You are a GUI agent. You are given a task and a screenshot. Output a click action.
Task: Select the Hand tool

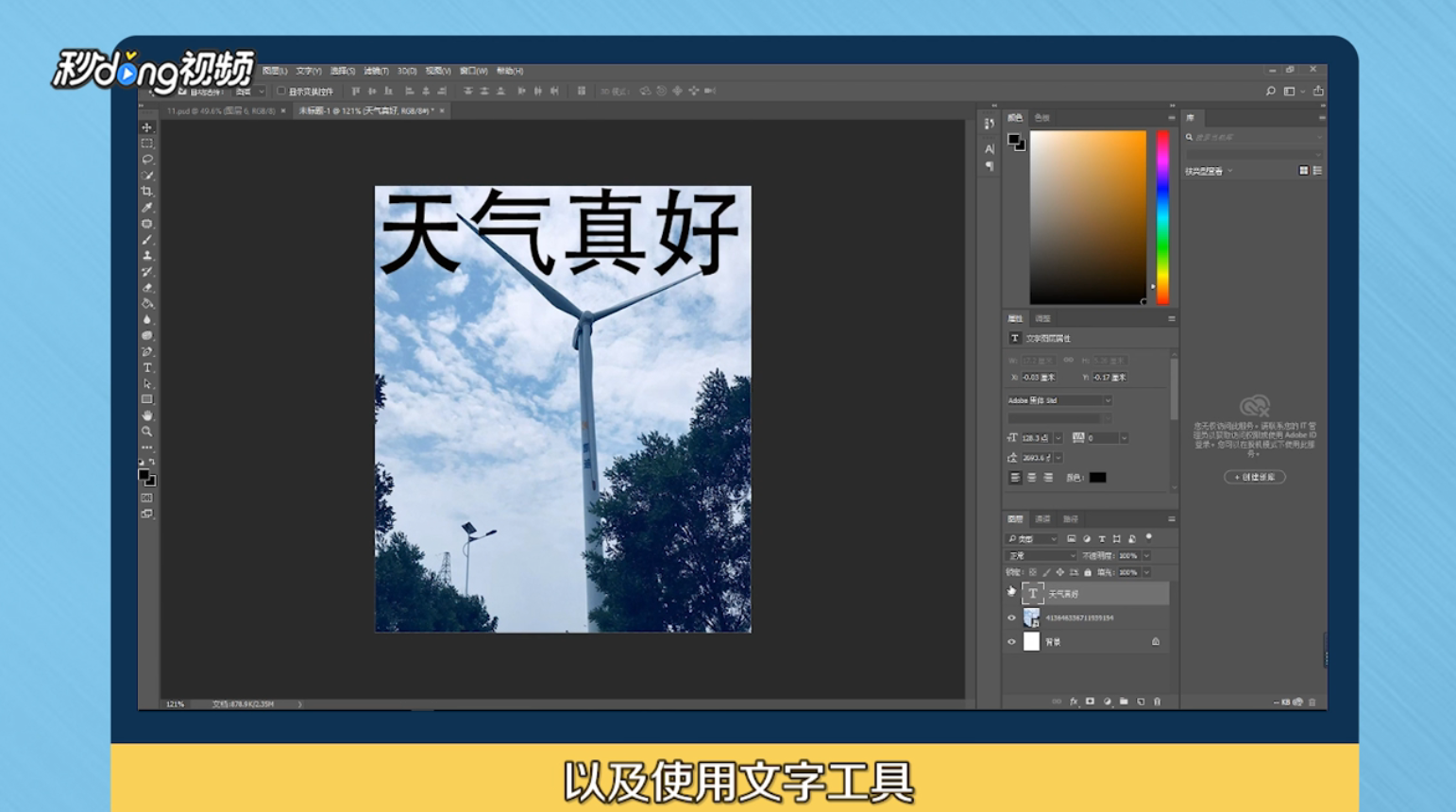tap(147, 415)
